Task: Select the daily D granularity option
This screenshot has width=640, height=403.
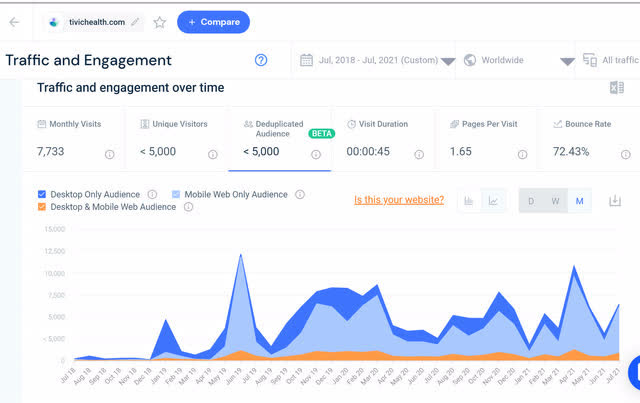Action: click(531, 201)
